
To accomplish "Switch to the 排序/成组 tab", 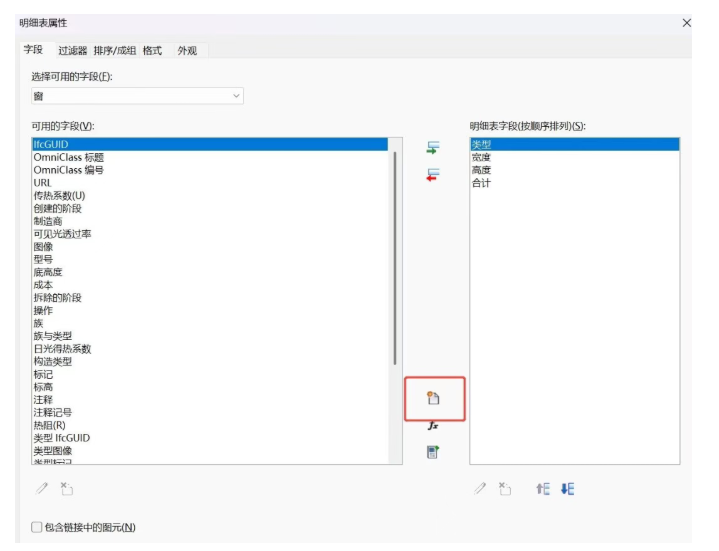I will coord(115,50).
